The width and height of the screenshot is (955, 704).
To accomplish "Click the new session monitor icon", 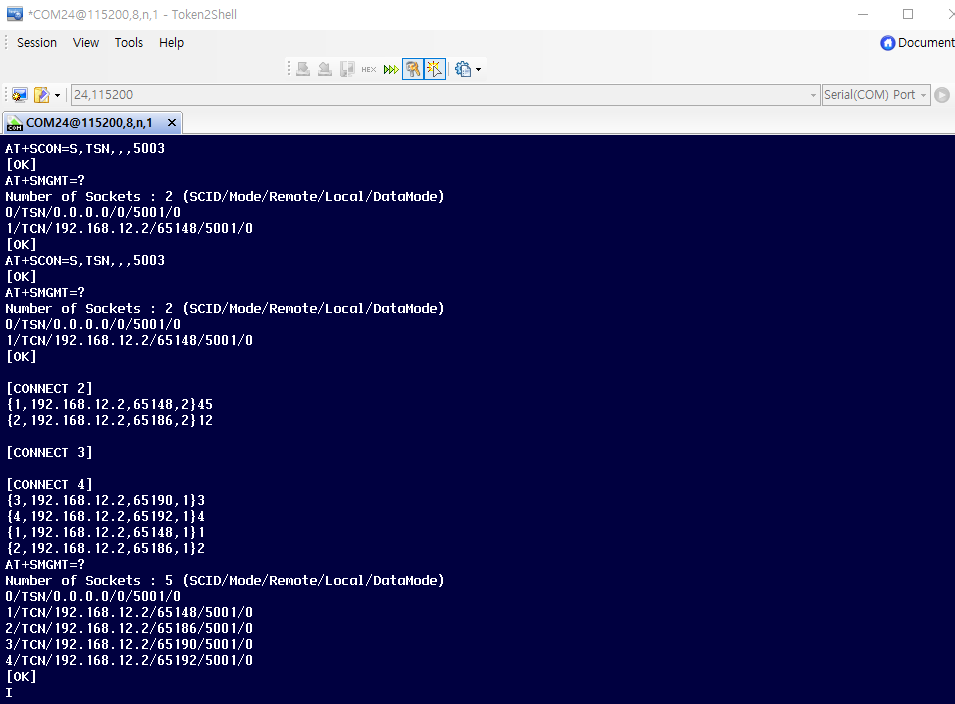I will tap(19, 95).
